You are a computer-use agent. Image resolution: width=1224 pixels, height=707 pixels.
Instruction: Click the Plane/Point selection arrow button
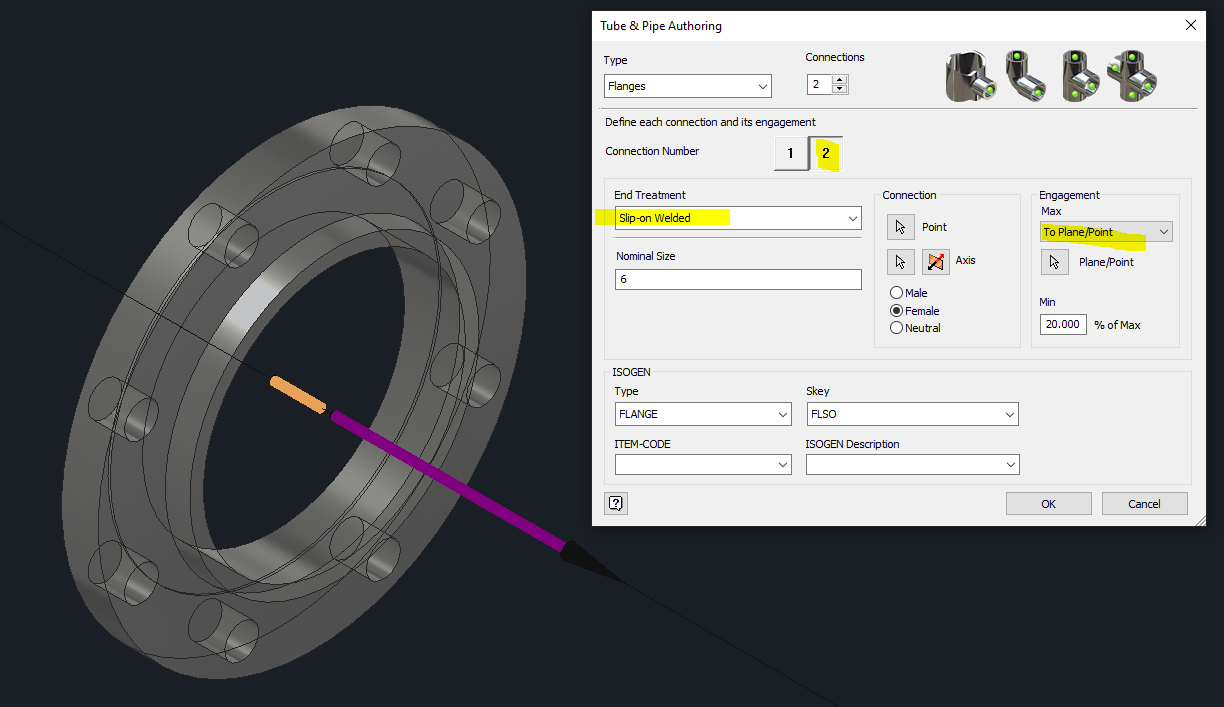pyautogui.click(x=1054, y=262)
